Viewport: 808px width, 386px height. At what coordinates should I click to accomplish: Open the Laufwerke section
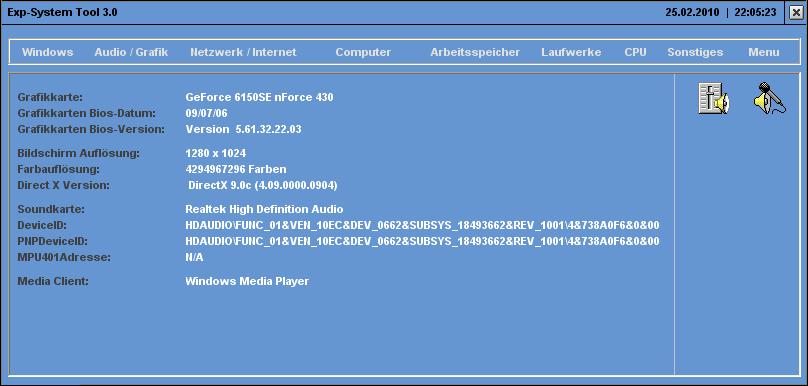pyautogui.click(x=571, y=52)
